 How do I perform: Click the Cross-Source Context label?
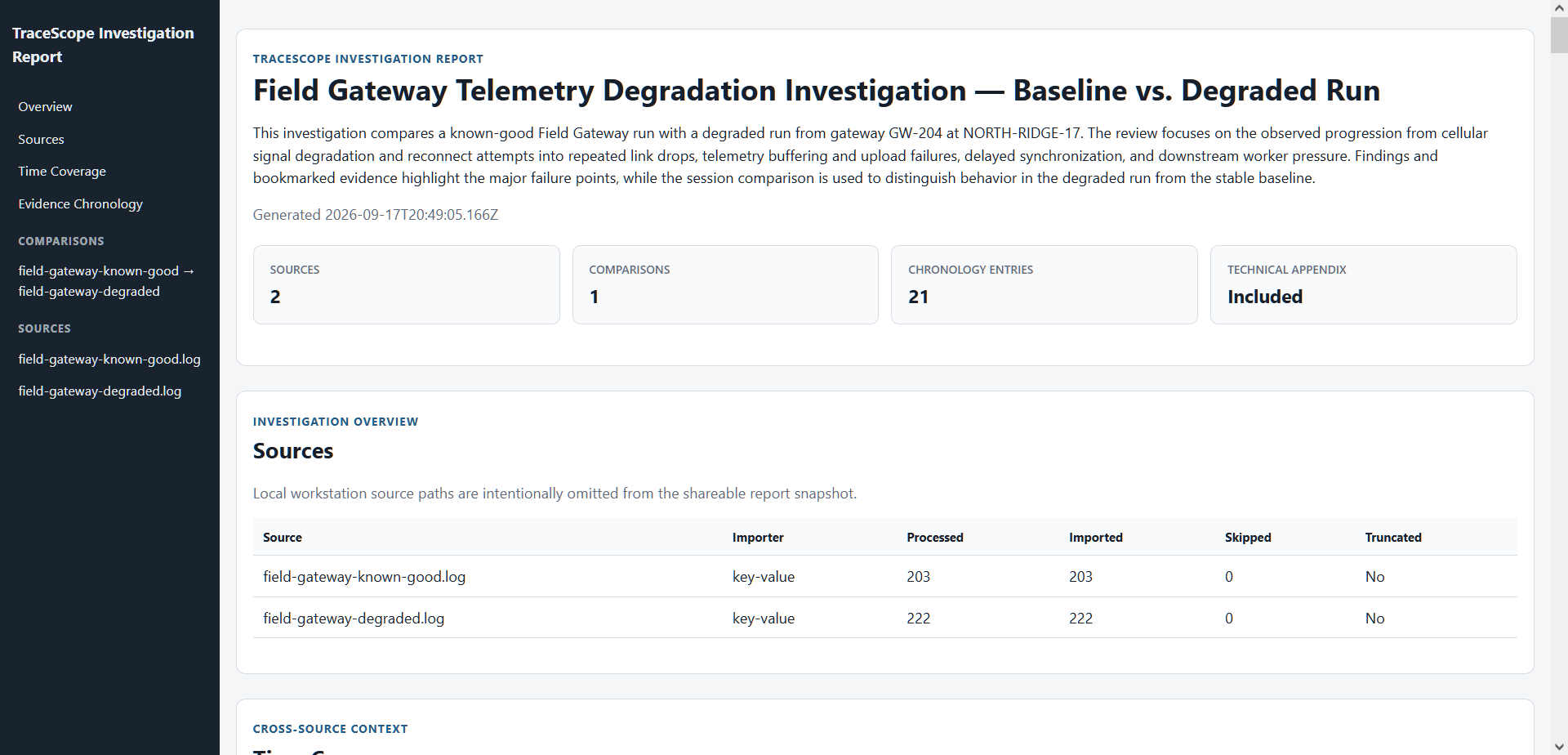(330, 729)
